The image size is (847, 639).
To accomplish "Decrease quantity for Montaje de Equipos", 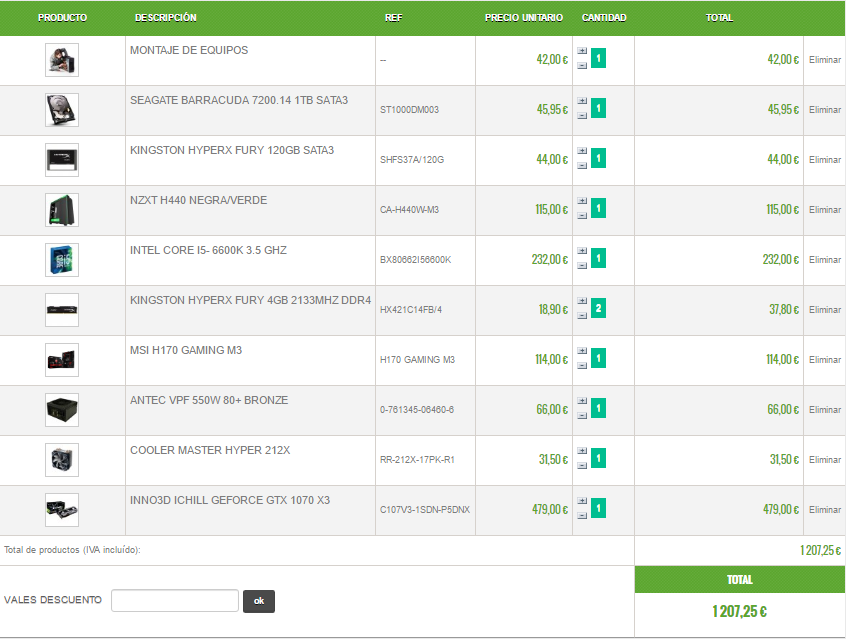I will click(582, 65).
